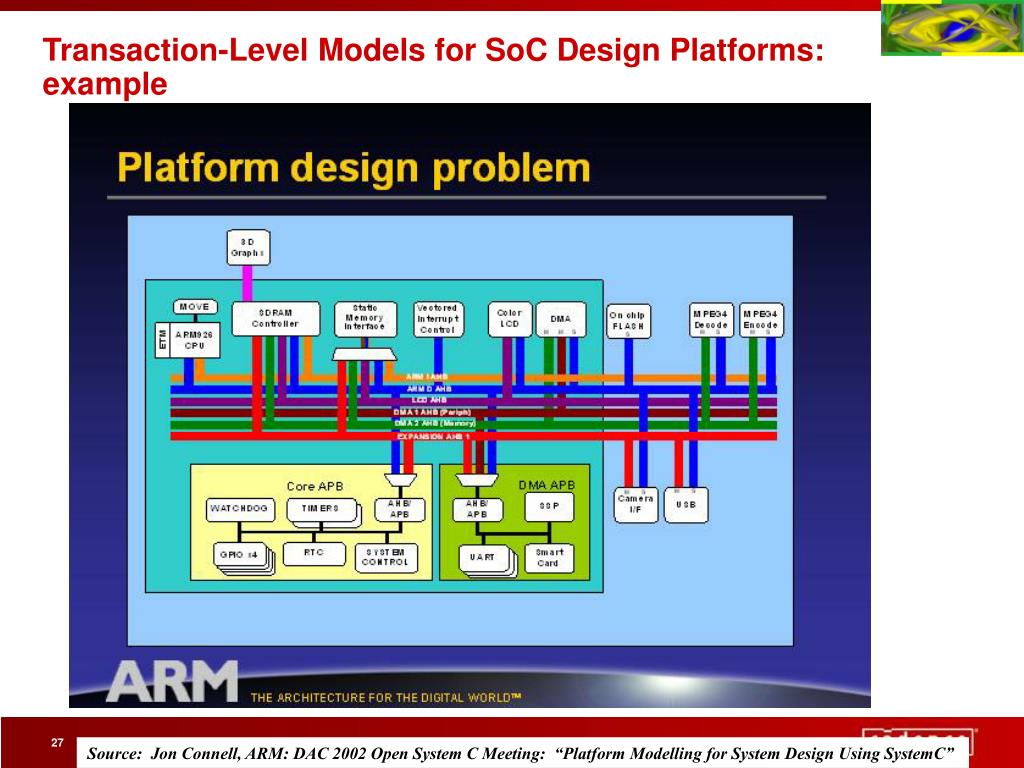Select the SYSTEM CONTROL block

(x=385, y=558)
